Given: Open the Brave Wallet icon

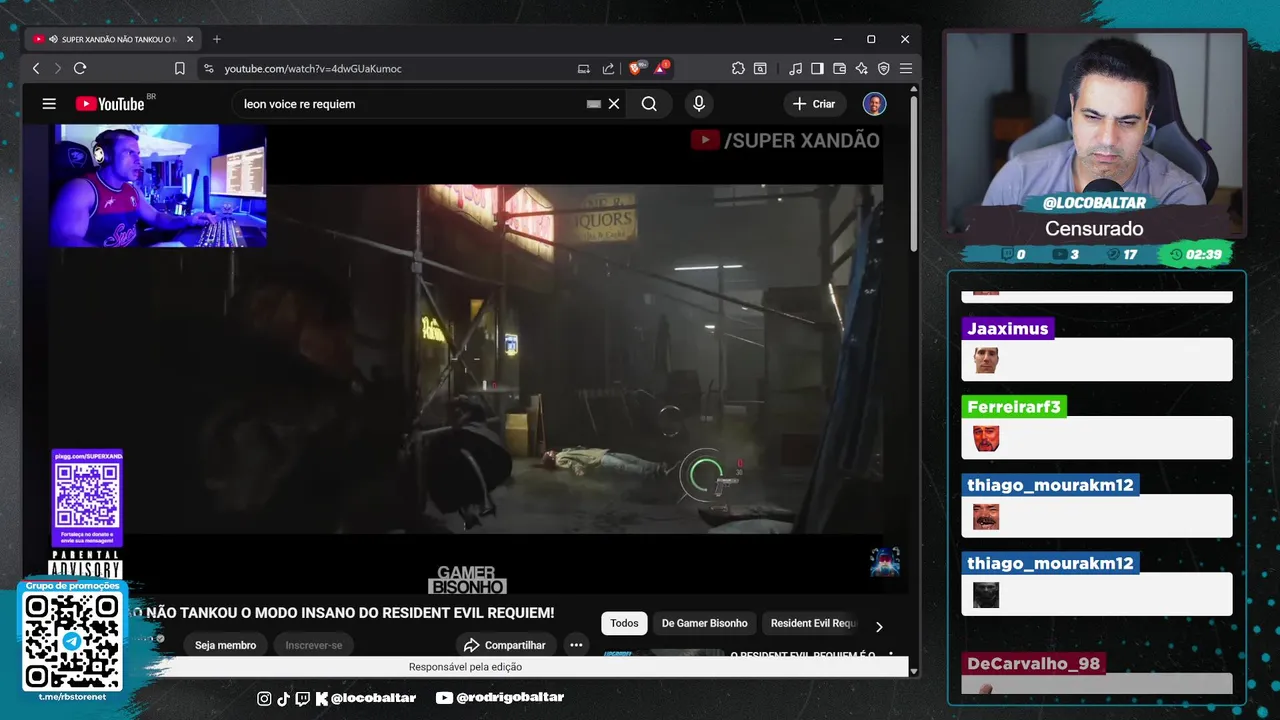Looking at the screenshot, I should tap(839, 68).
